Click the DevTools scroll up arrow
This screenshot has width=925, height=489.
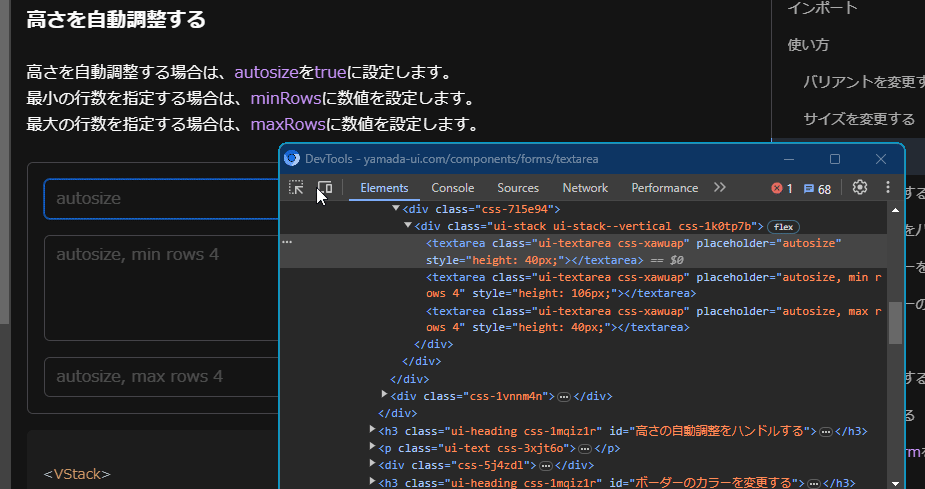pyautogui.click(x=895, y=209)
